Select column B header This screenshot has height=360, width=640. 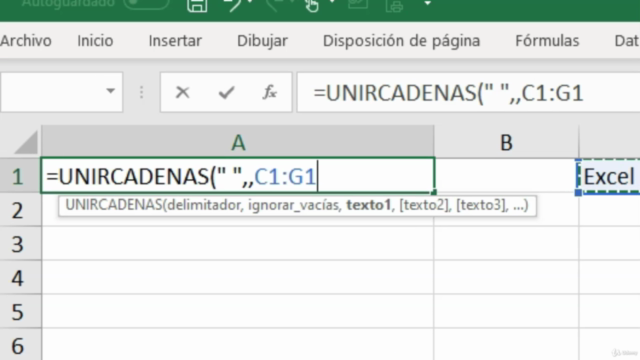click(x=506, y=142)
